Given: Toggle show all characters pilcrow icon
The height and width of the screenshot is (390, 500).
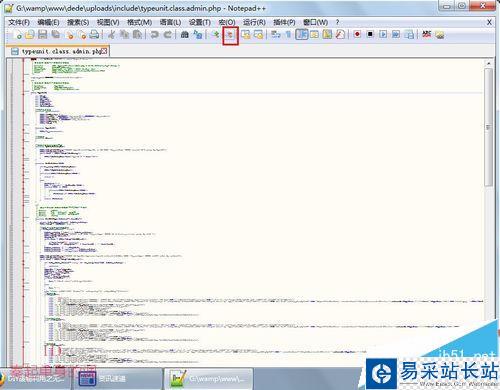Looking at the screenshot, I should [288, 34].
